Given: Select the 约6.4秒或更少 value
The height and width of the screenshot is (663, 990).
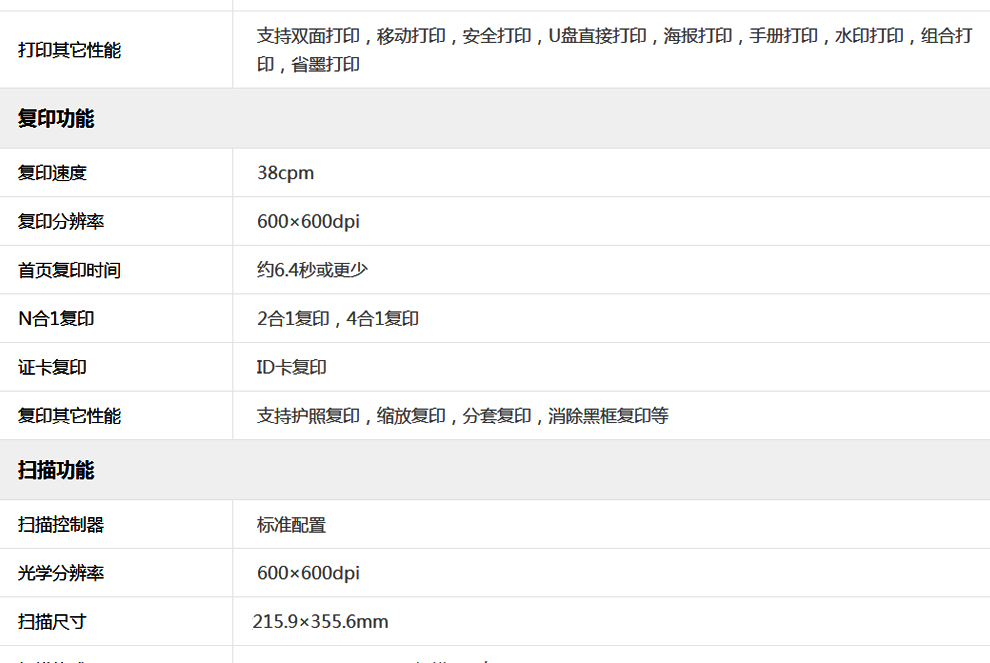Looking at the screenshot, I should (x=313, y=270).
